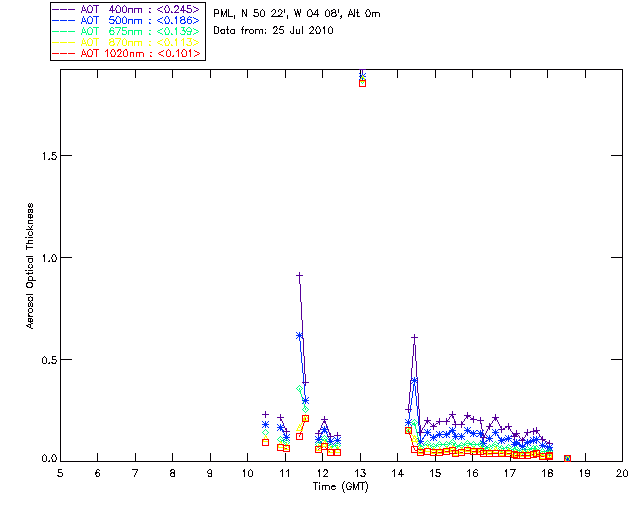The width and height of the screenshot is (640, 512).
Task: Click the x-axis tick label '19'
Action: (585, 473)
